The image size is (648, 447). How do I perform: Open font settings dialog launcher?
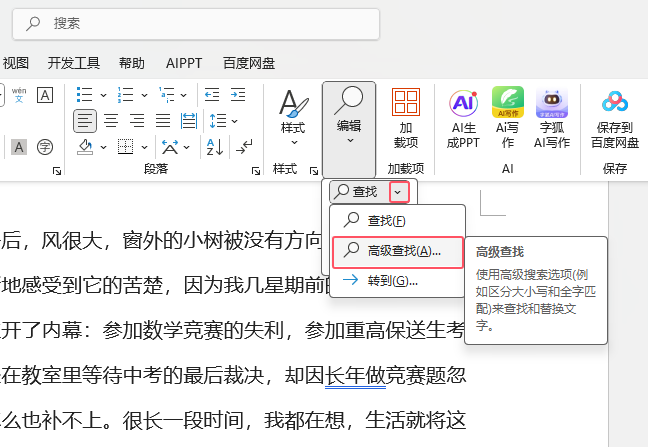coord(57,171)
